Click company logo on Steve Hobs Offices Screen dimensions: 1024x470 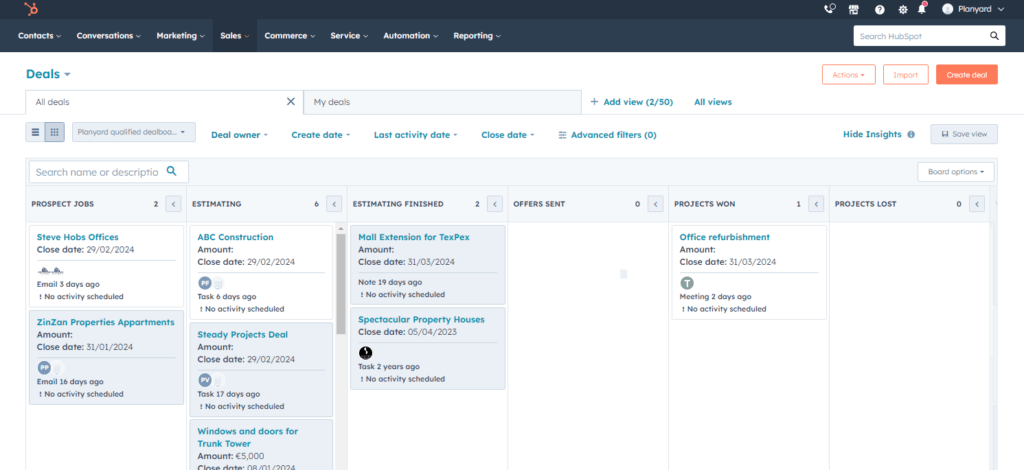pos(50,270)
